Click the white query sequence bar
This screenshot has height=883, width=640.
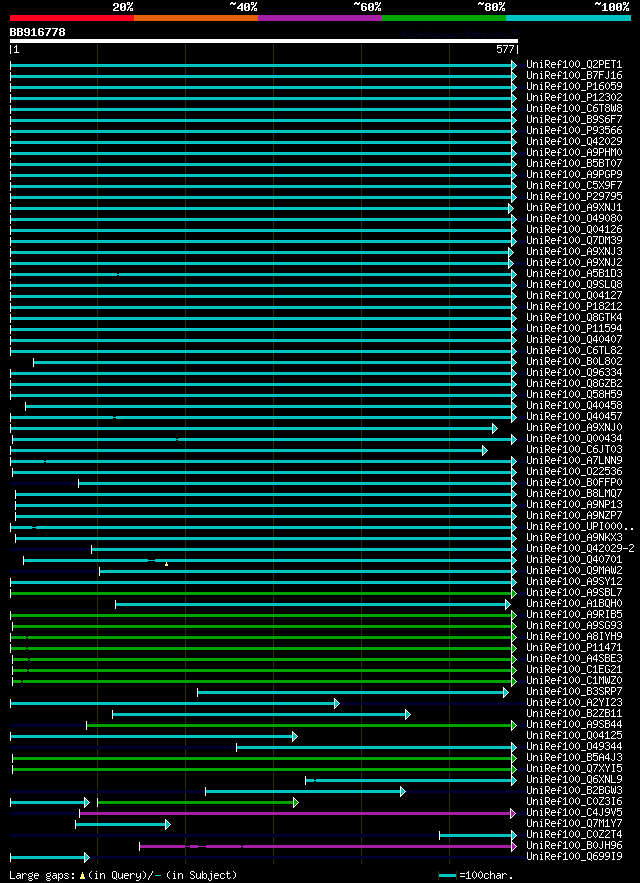click(264, 41)
